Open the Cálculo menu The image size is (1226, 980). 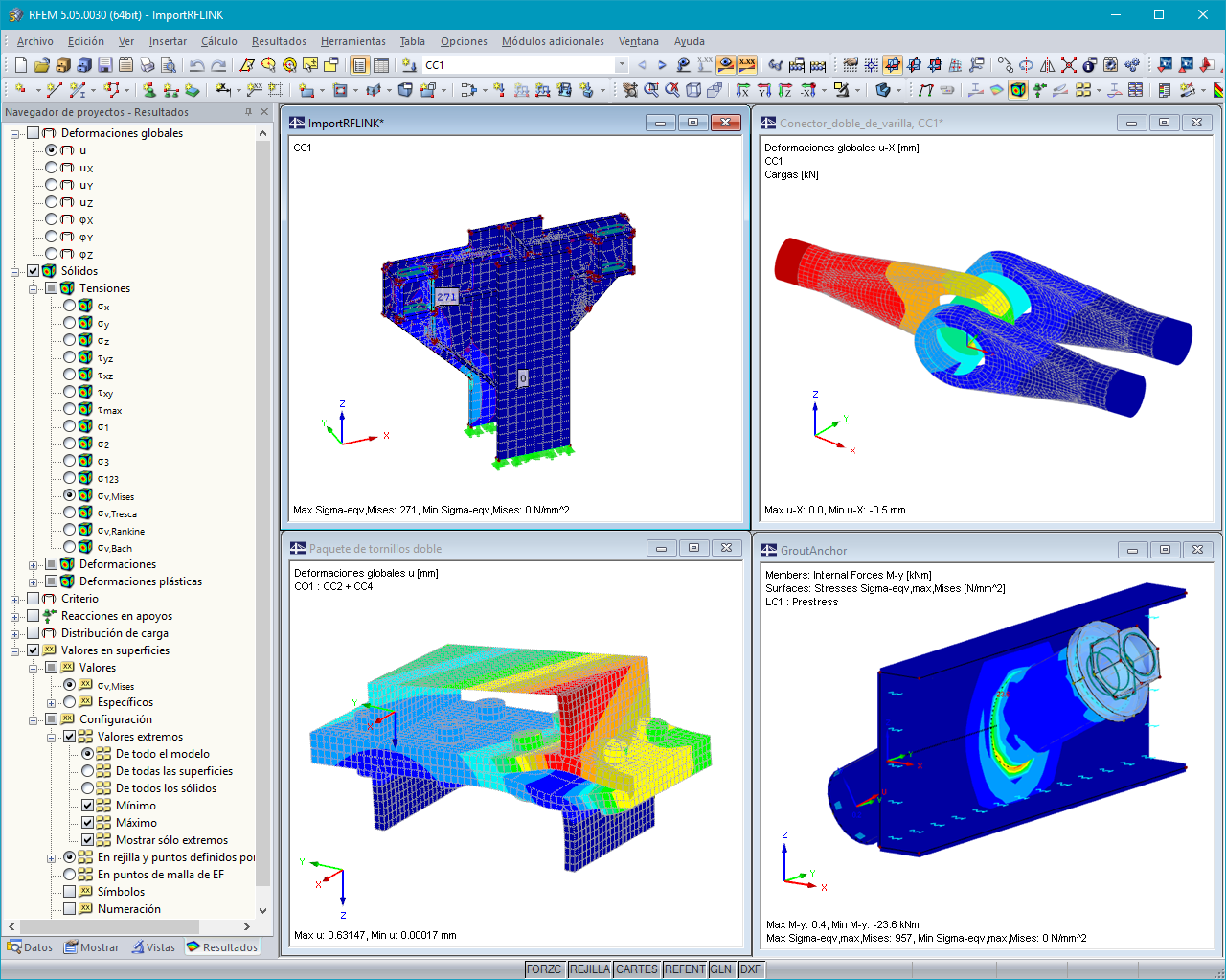pyautogui.click(x=219, y=41)
